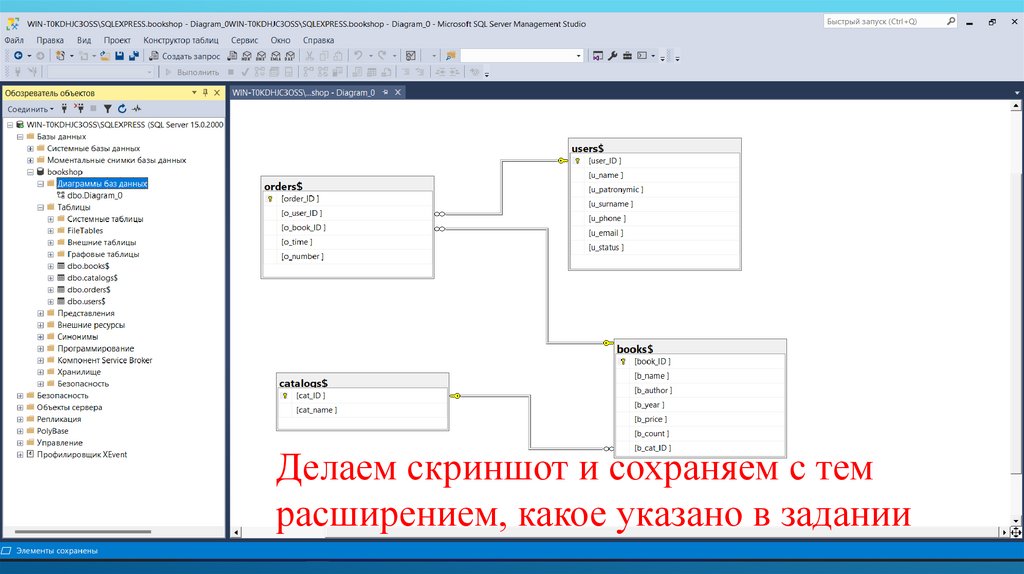Image resolution: width=1024 pixels, height=574 pixels.
Task: Open the Соединить dropdown
Action: (x=31, y=109)
